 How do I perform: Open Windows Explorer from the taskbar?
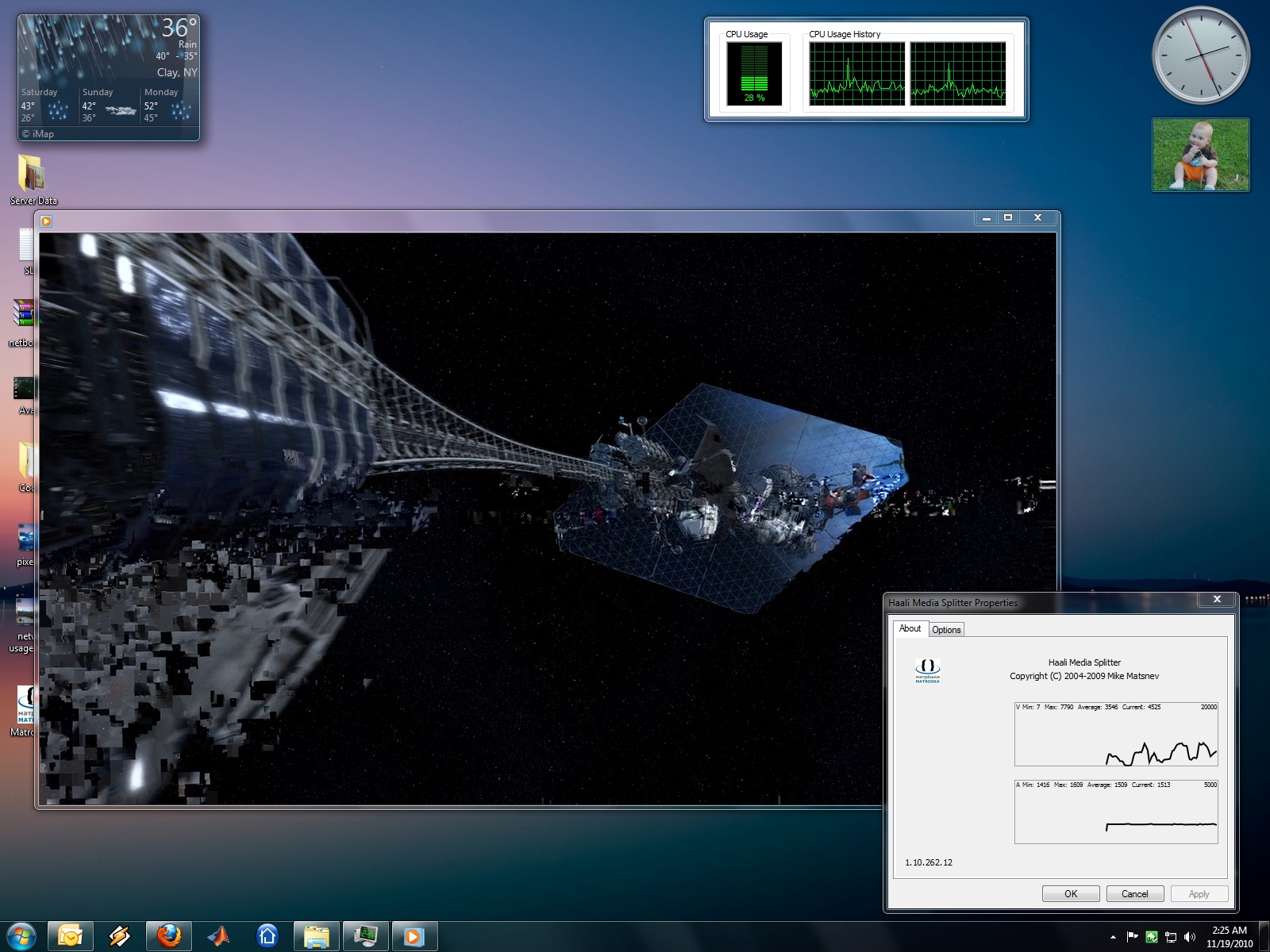pyautogui.click(x=317, y=936)
